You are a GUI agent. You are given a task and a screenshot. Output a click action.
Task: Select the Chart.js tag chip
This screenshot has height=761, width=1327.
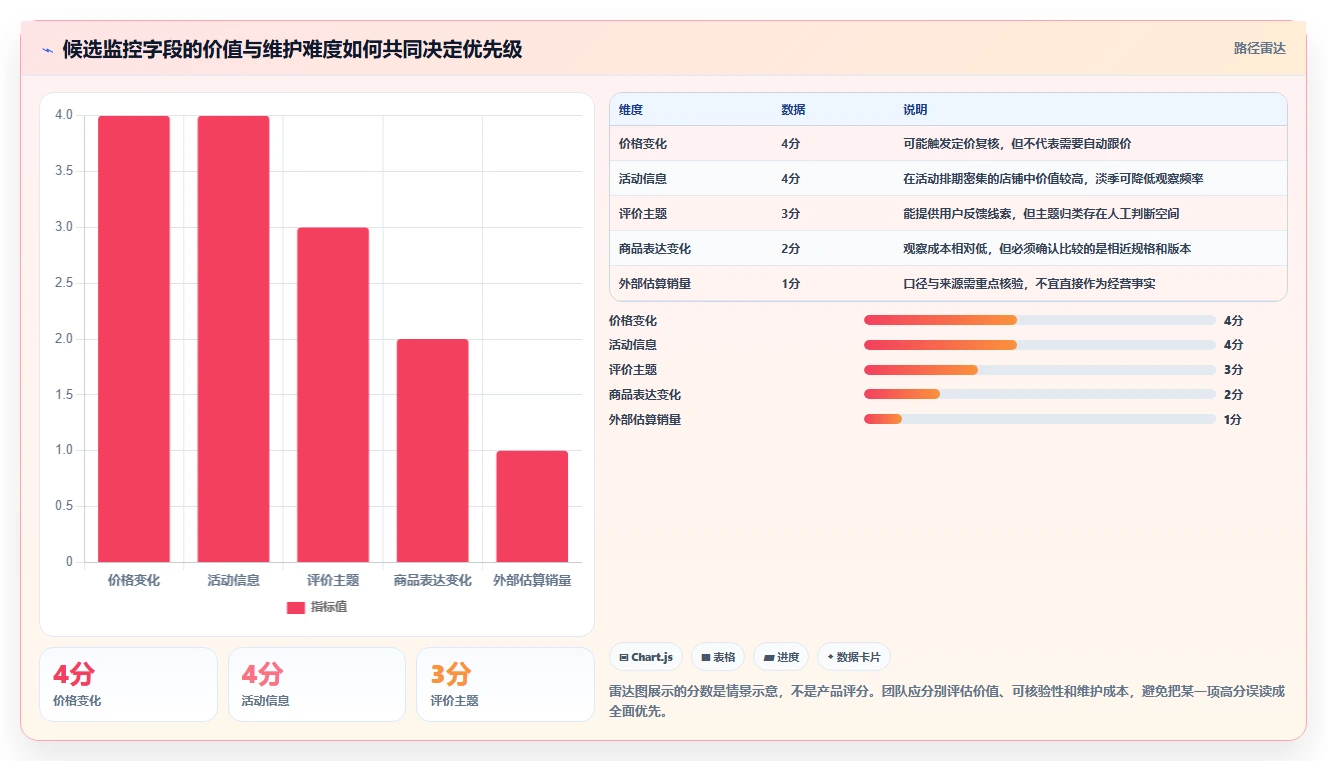pos(646,657)
